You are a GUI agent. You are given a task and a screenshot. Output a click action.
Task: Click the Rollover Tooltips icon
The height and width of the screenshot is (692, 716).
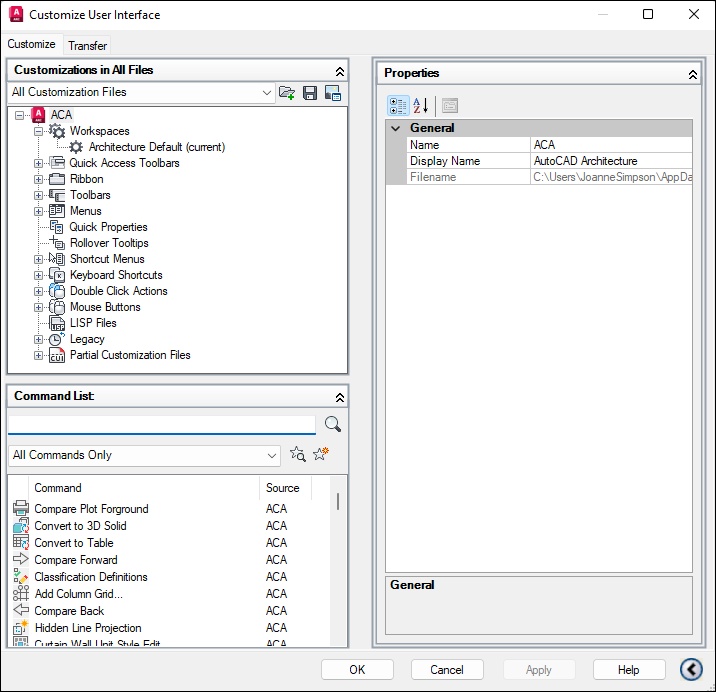point(57,243)
